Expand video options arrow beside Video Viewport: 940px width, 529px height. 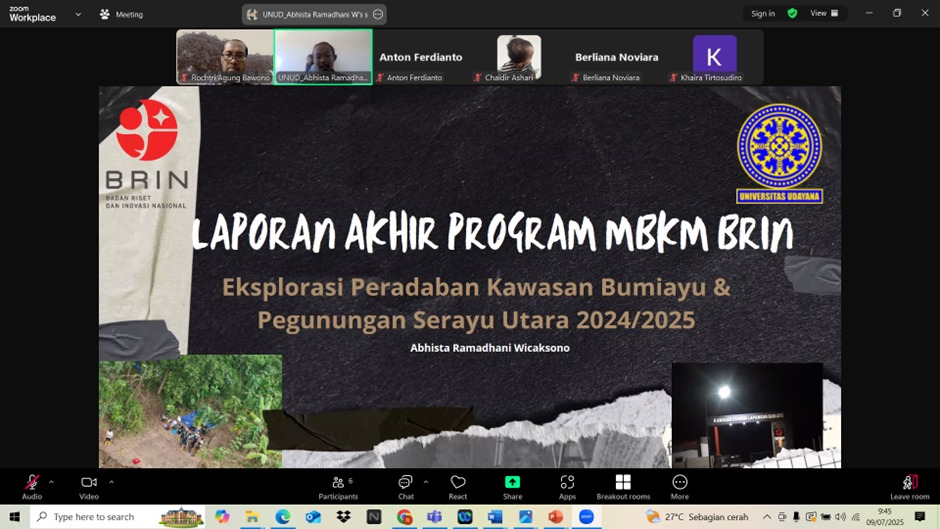pos(112,482)
